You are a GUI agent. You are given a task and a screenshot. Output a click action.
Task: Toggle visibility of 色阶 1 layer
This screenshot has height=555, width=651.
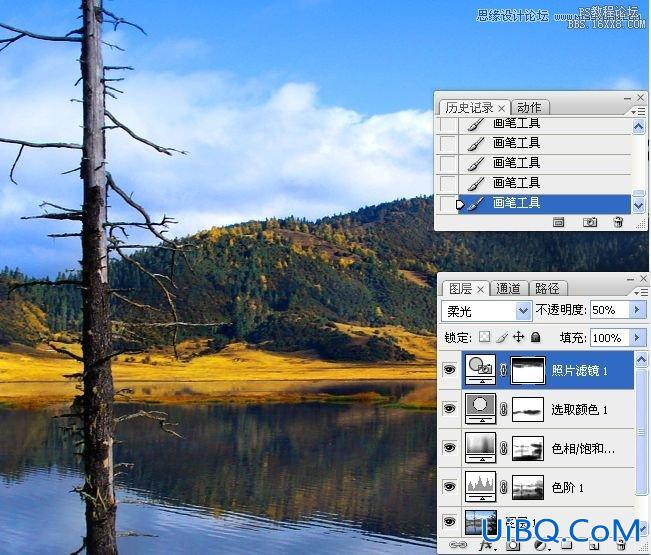(449, 486)
